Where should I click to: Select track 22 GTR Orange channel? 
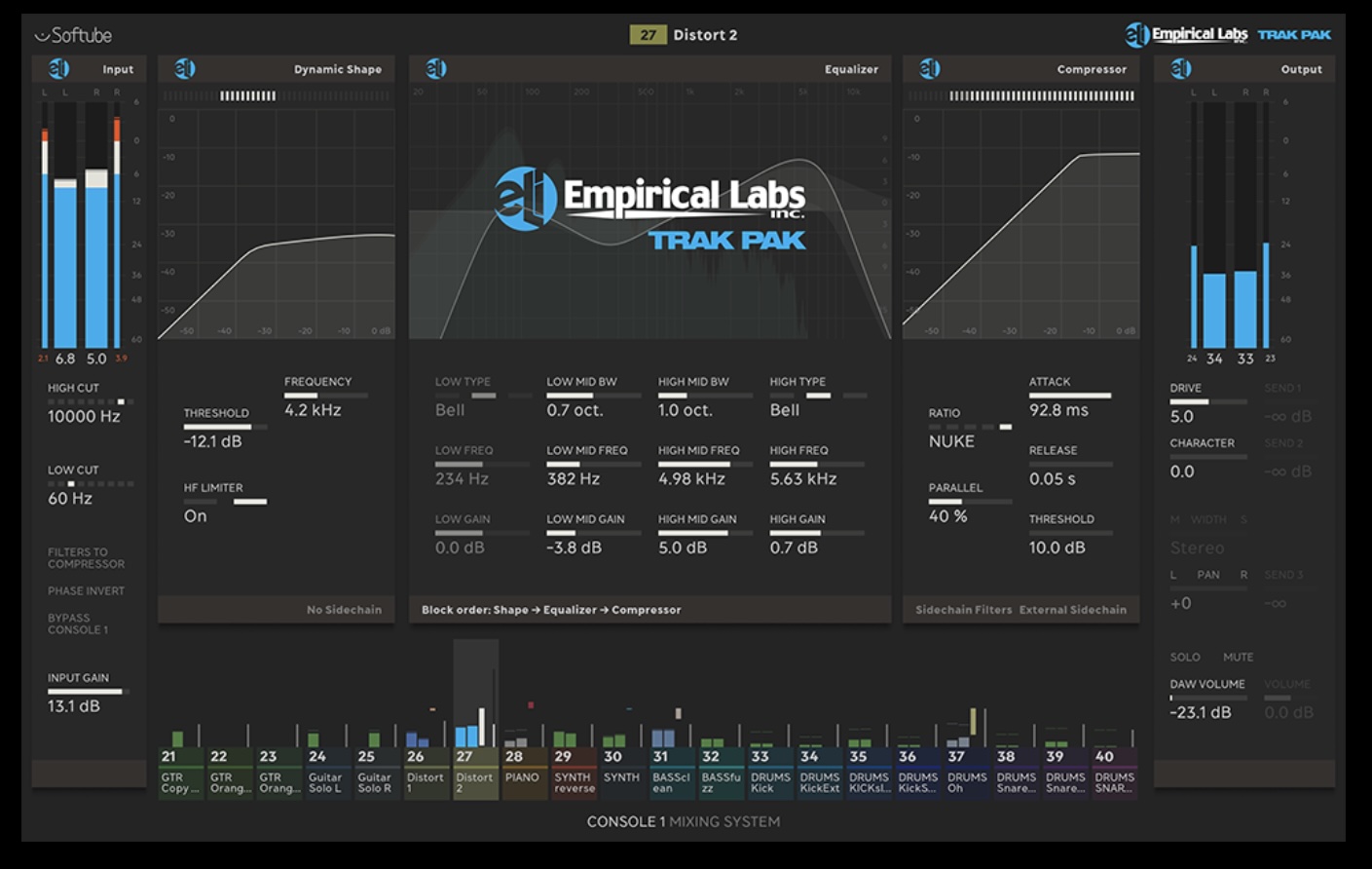click(x=231, y=774)
